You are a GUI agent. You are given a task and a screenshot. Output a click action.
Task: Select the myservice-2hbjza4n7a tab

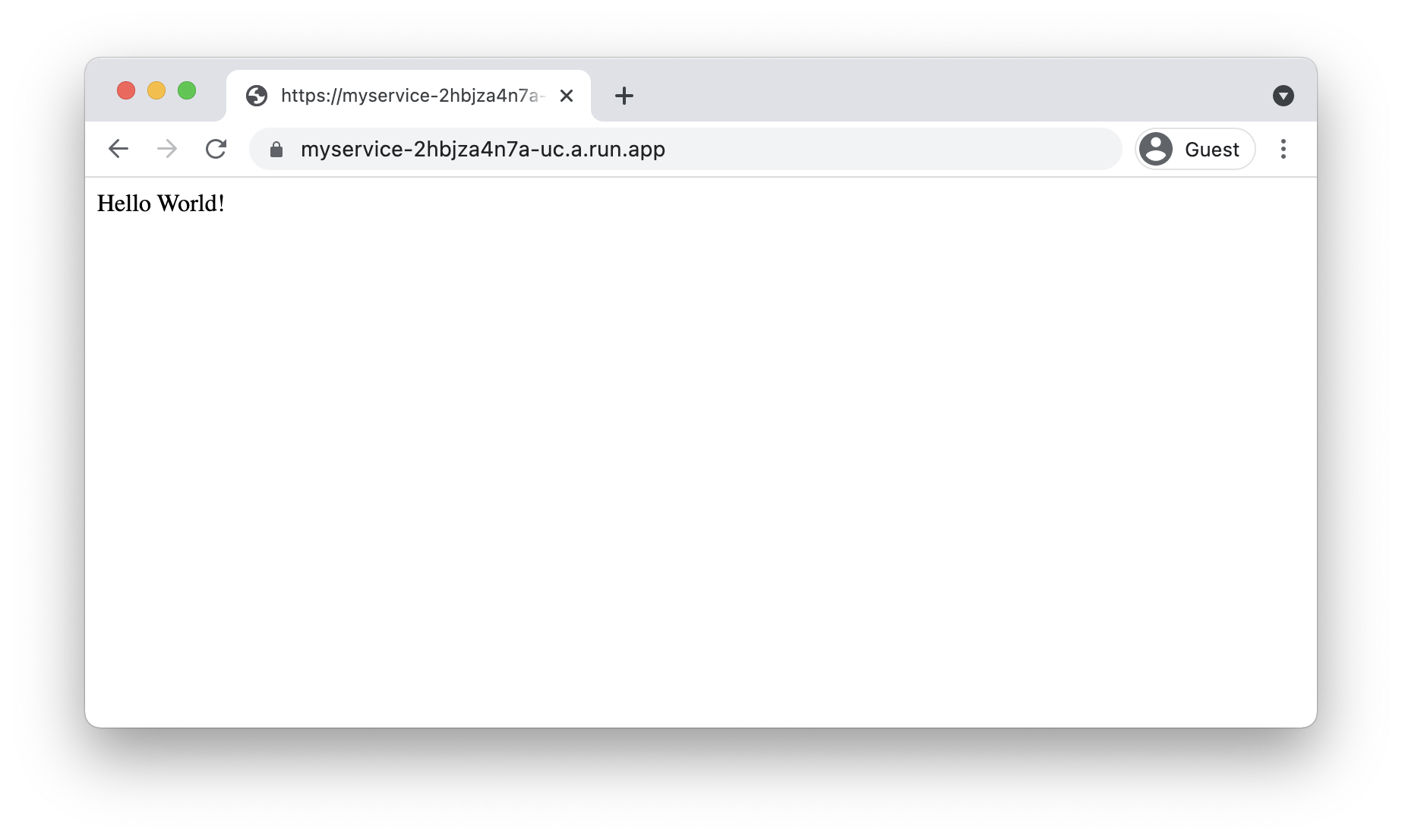tap(409, 96)
